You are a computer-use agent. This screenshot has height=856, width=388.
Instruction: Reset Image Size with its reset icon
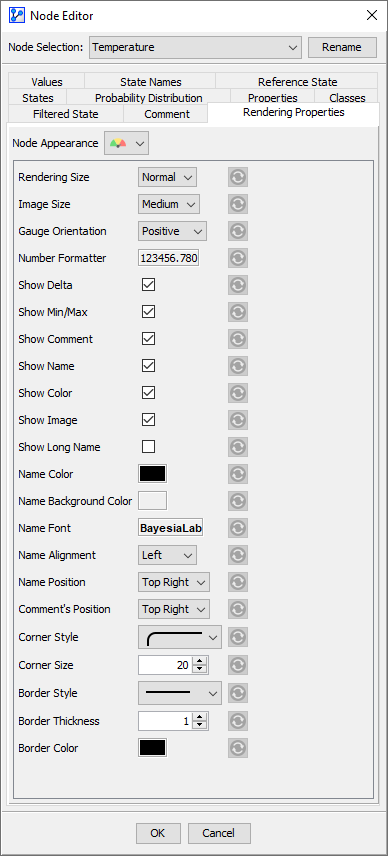[x=238, y=204]
